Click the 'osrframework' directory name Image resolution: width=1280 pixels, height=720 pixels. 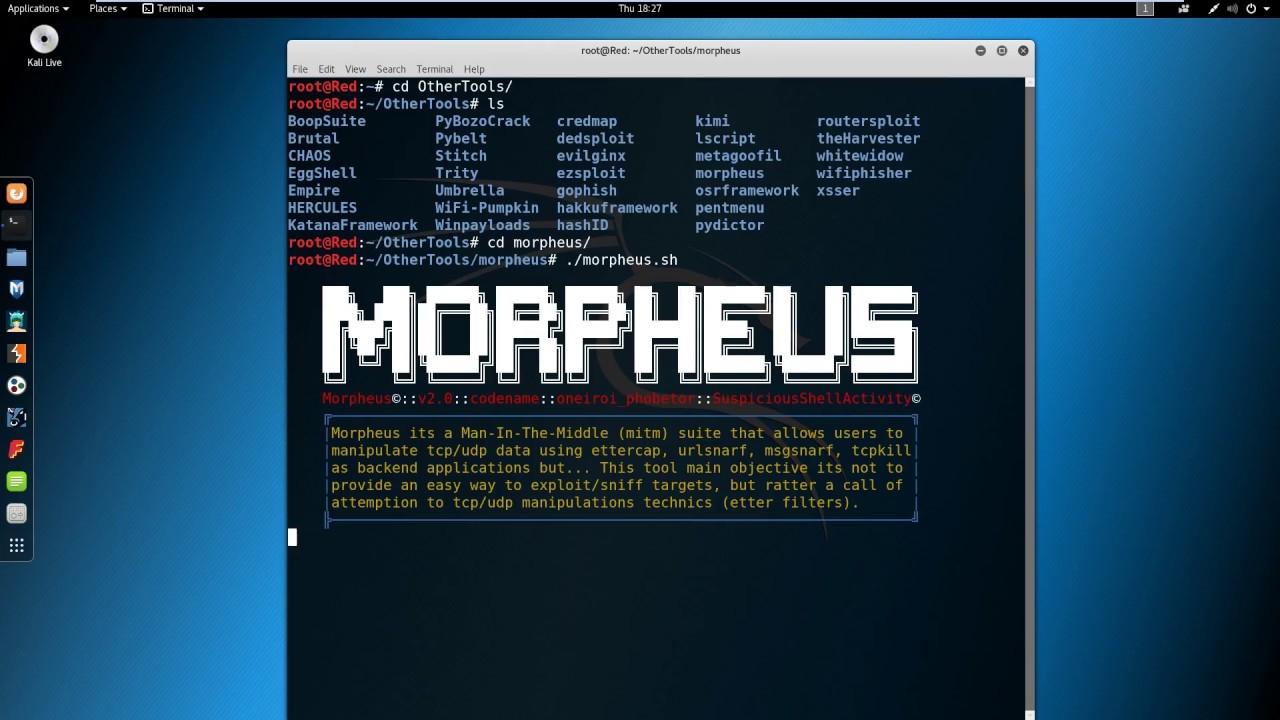[x=747, y=190]
